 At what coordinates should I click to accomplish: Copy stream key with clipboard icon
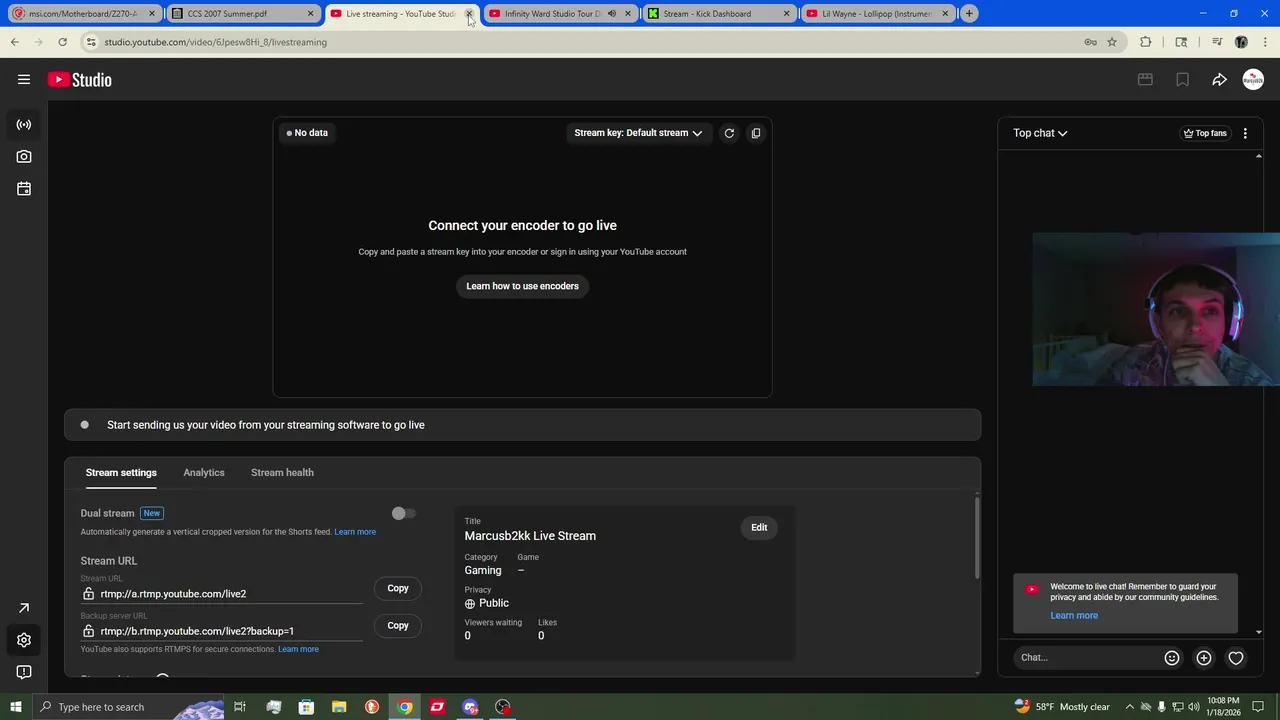coord(756,133)
